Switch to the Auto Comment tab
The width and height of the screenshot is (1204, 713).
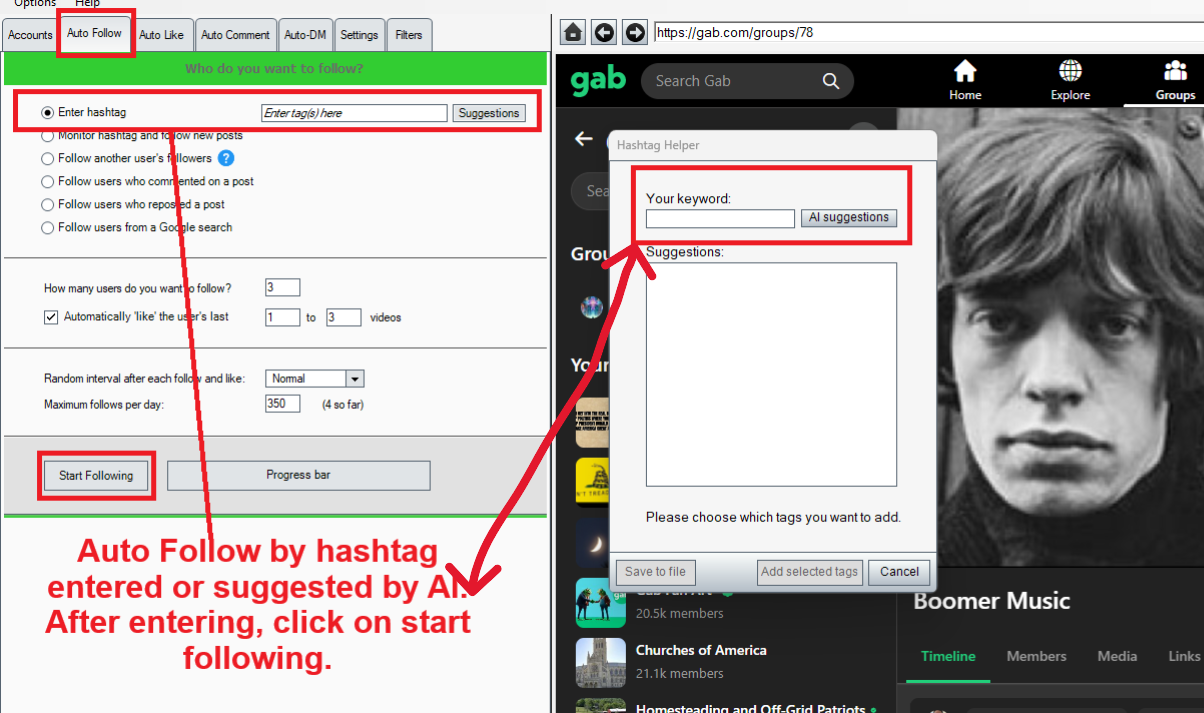[x=235, y=35]
